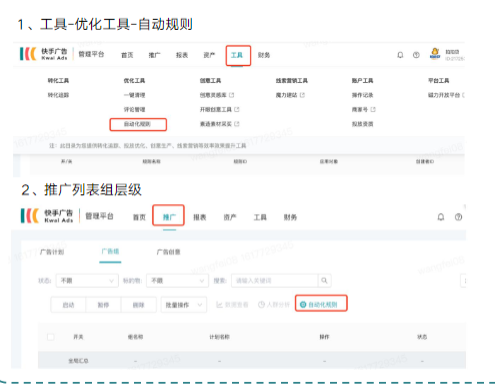Screen dimensions: 495x387
Task: Open 商家号 link
Action: pyautogui.click(x=360, y=109)
